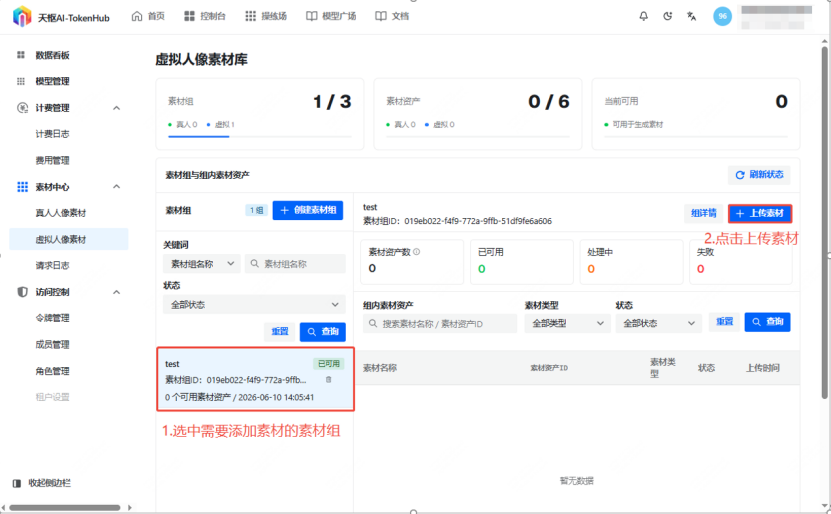
Task: Click the 已可用 status tag on test card
Action: tap(329, 364)
